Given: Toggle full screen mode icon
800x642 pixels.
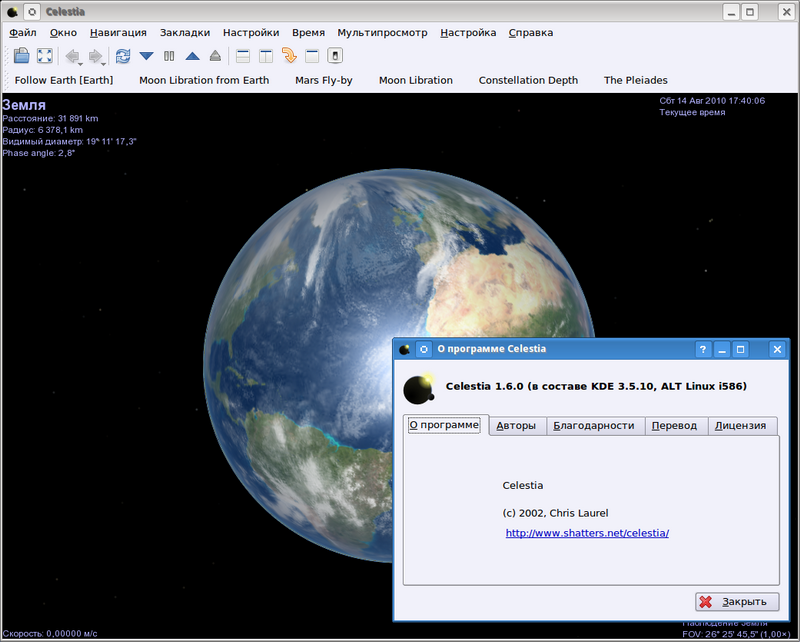Looking at the screenshot, I should [x=45, y=55].
